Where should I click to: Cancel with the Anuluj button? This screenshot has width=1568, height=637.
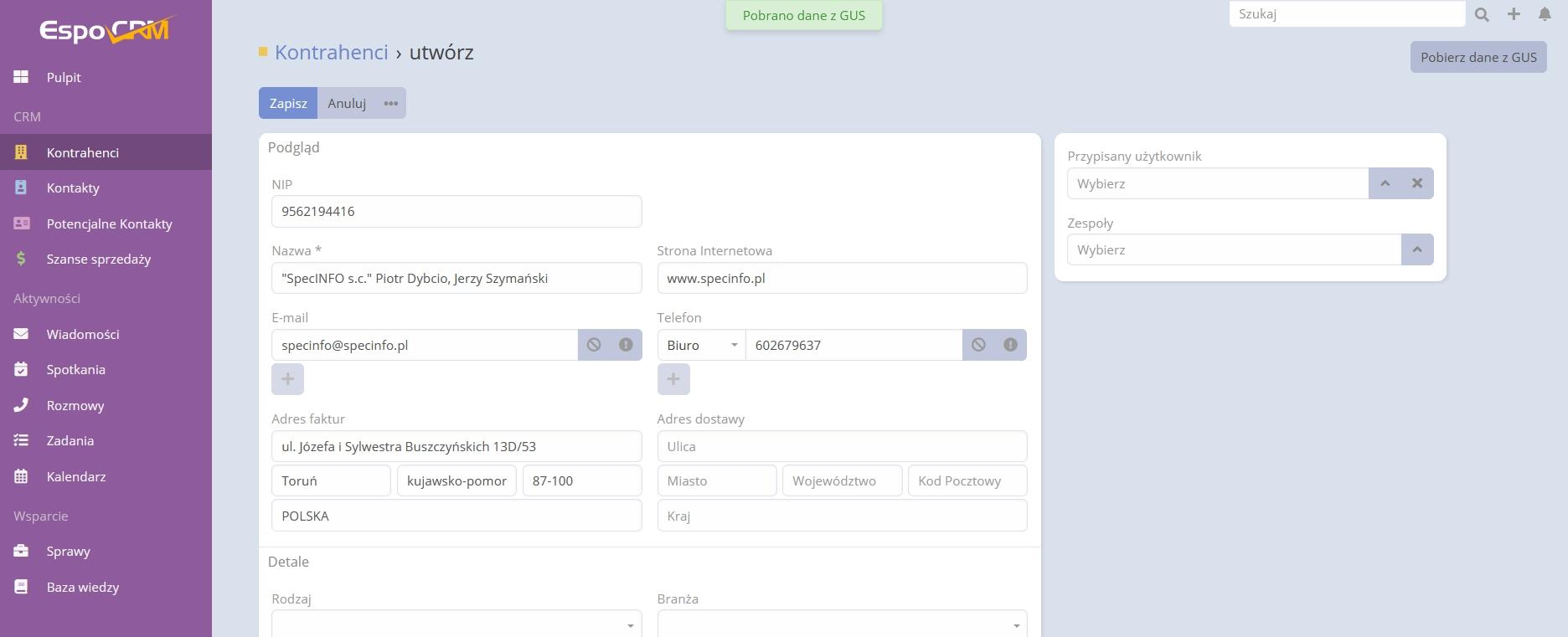point(347,103)
